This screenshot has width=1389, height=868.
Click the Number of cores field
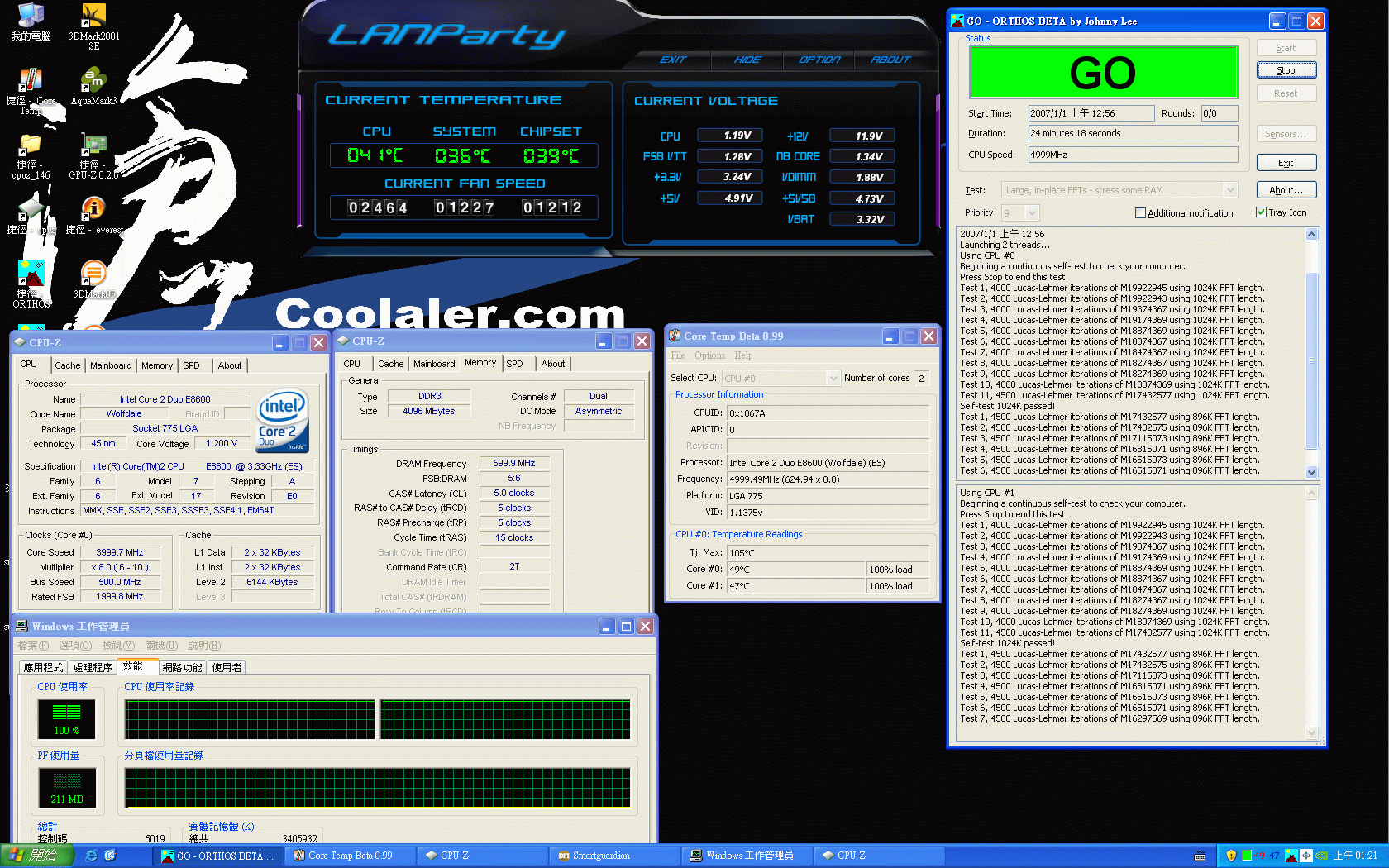coord(922,378)
